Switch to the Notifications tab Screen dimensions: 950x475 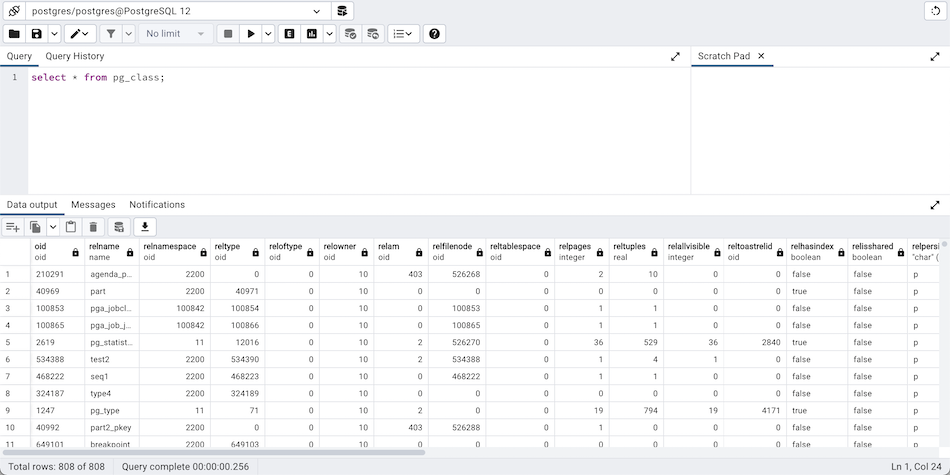pyautogui.click(x=157, y=205)
